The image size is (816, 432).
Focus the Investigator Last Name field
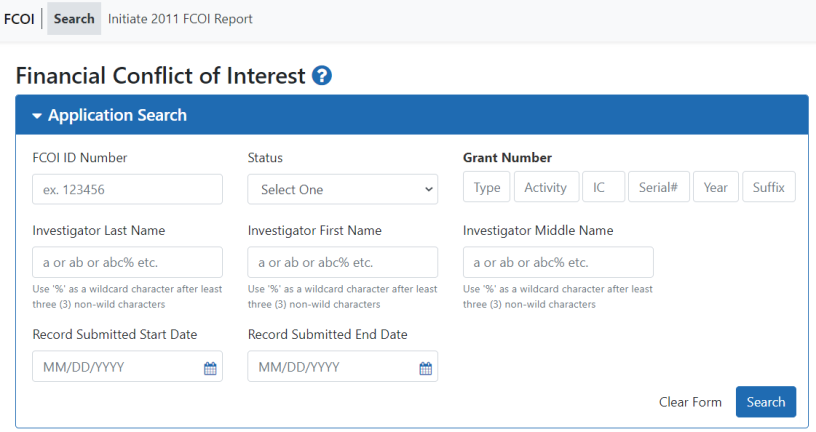127,262
